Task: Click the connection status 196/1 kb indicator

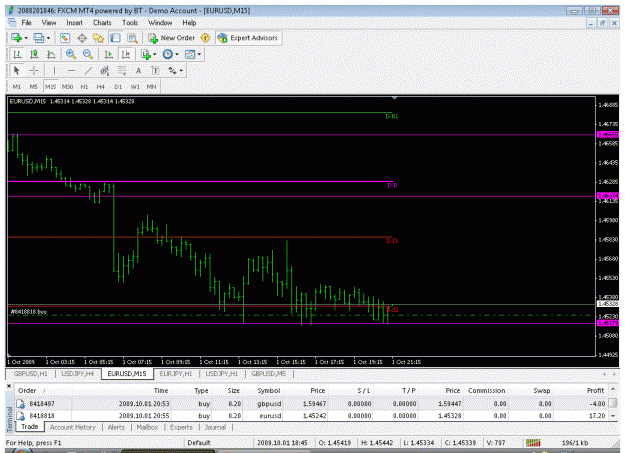Action: point(575,443)
